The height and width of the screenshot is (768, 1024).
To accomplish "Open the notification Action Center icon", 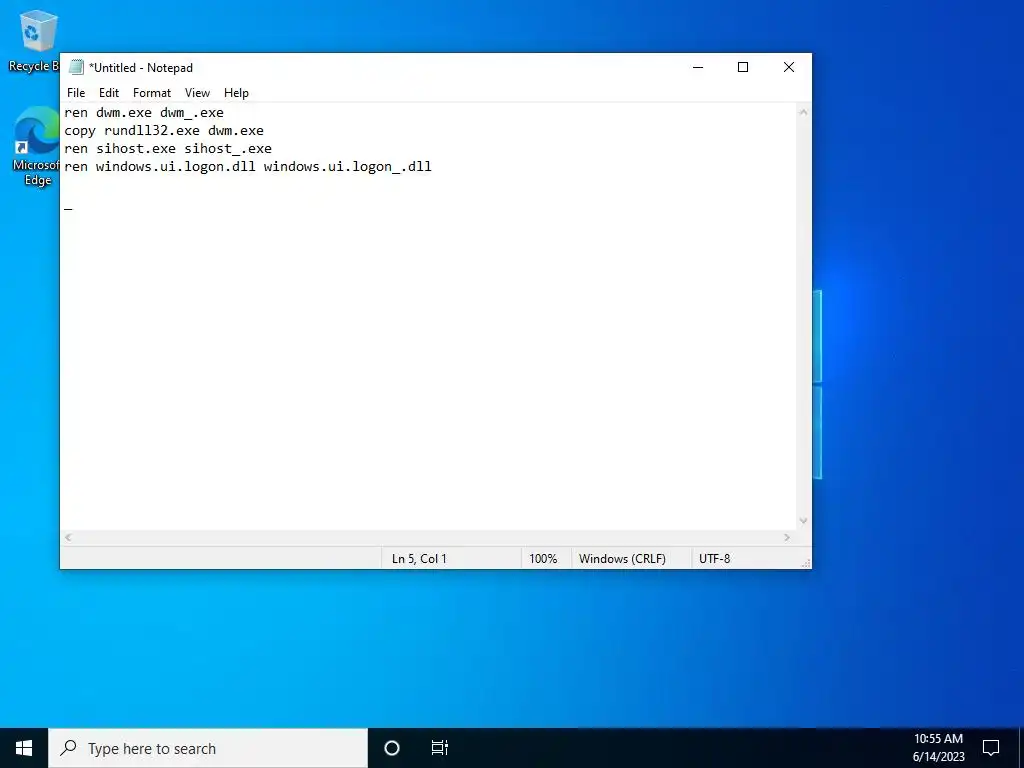I will pos(991,748).
